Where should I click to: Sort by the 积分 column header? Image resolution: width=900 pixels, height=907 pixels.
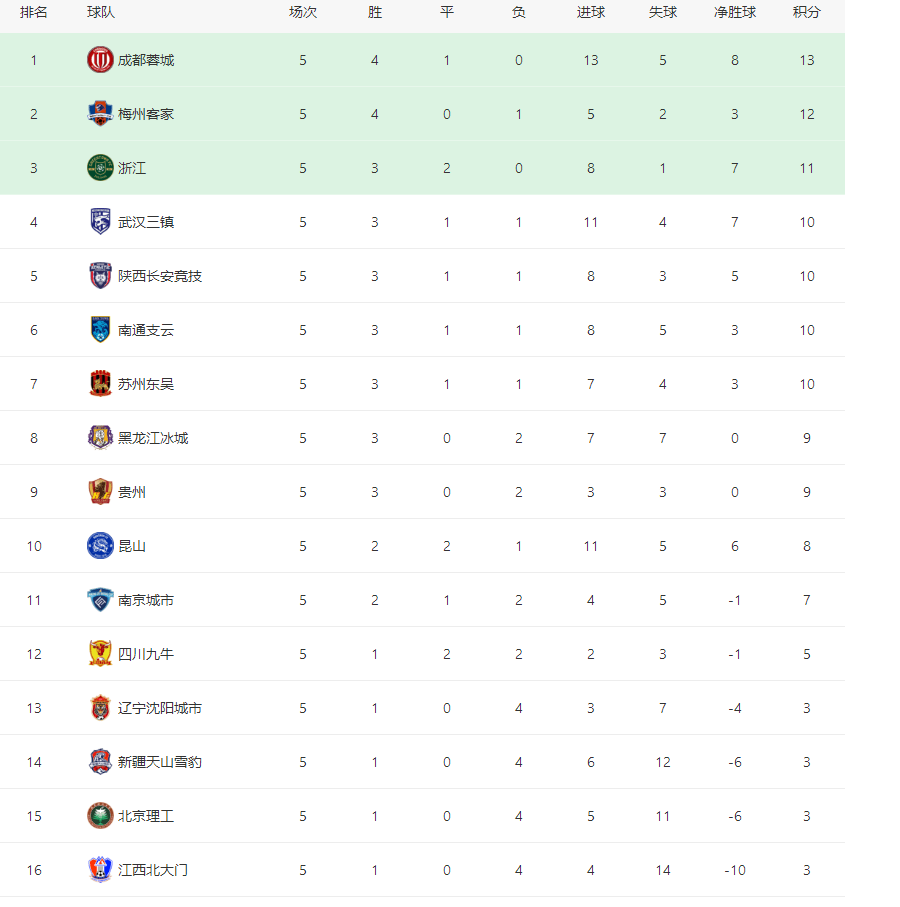point(806,12)
